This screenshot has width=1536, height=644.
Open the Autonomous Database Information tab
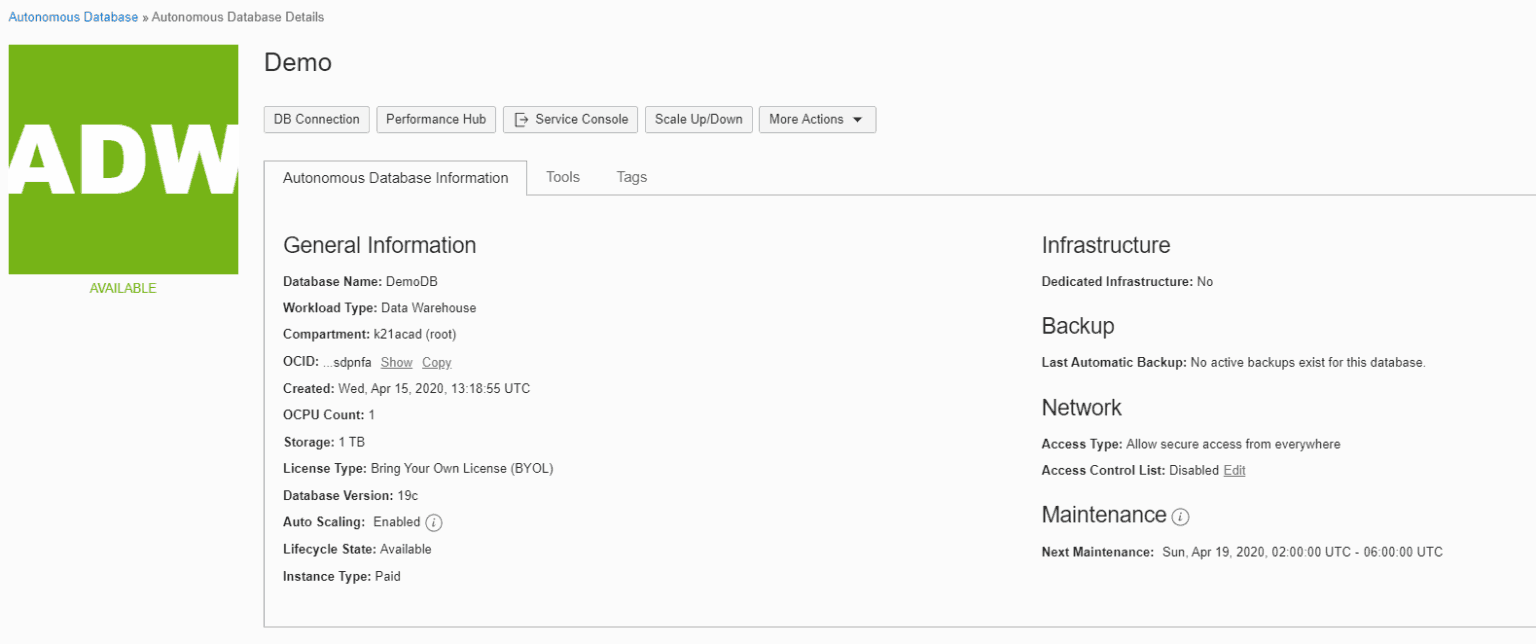pyautogui.click(x=396, y=178)
